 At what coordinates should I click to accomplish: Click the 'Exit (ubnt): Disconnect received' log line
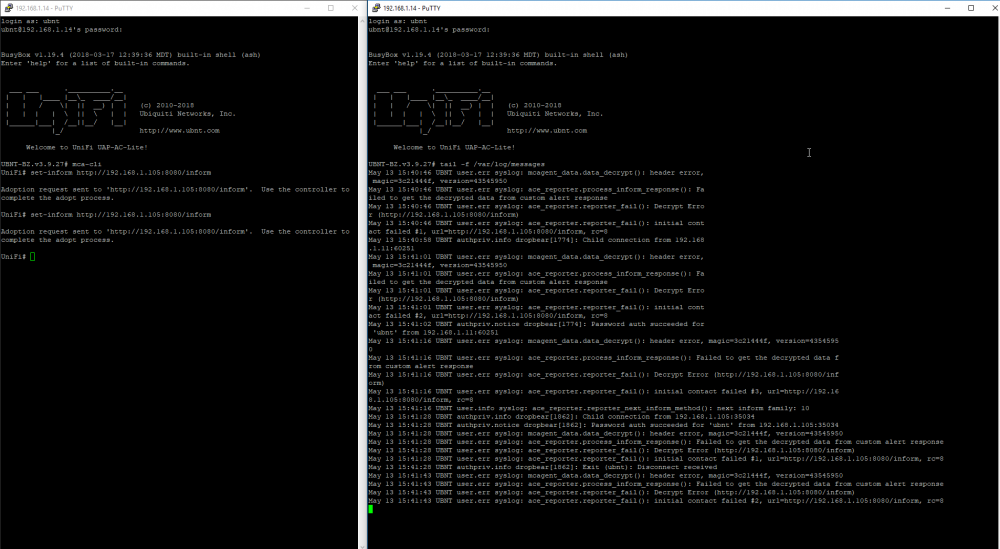[543, 467]
